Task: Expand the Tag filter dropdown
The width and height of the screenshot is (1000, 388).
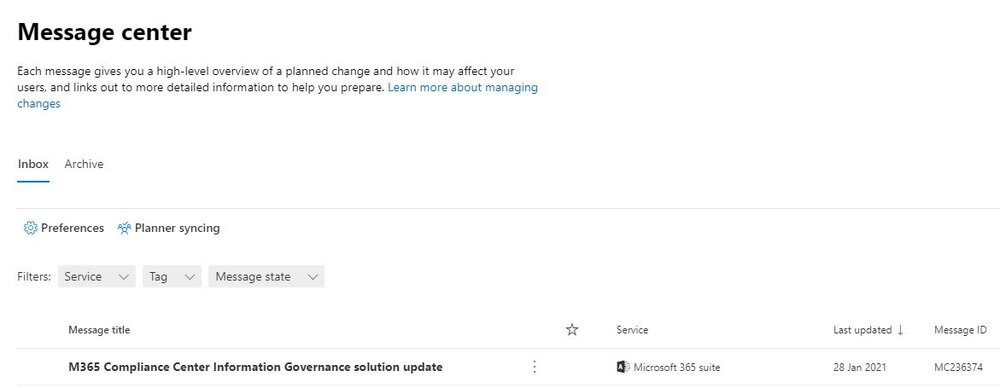Action: [172, 276]
